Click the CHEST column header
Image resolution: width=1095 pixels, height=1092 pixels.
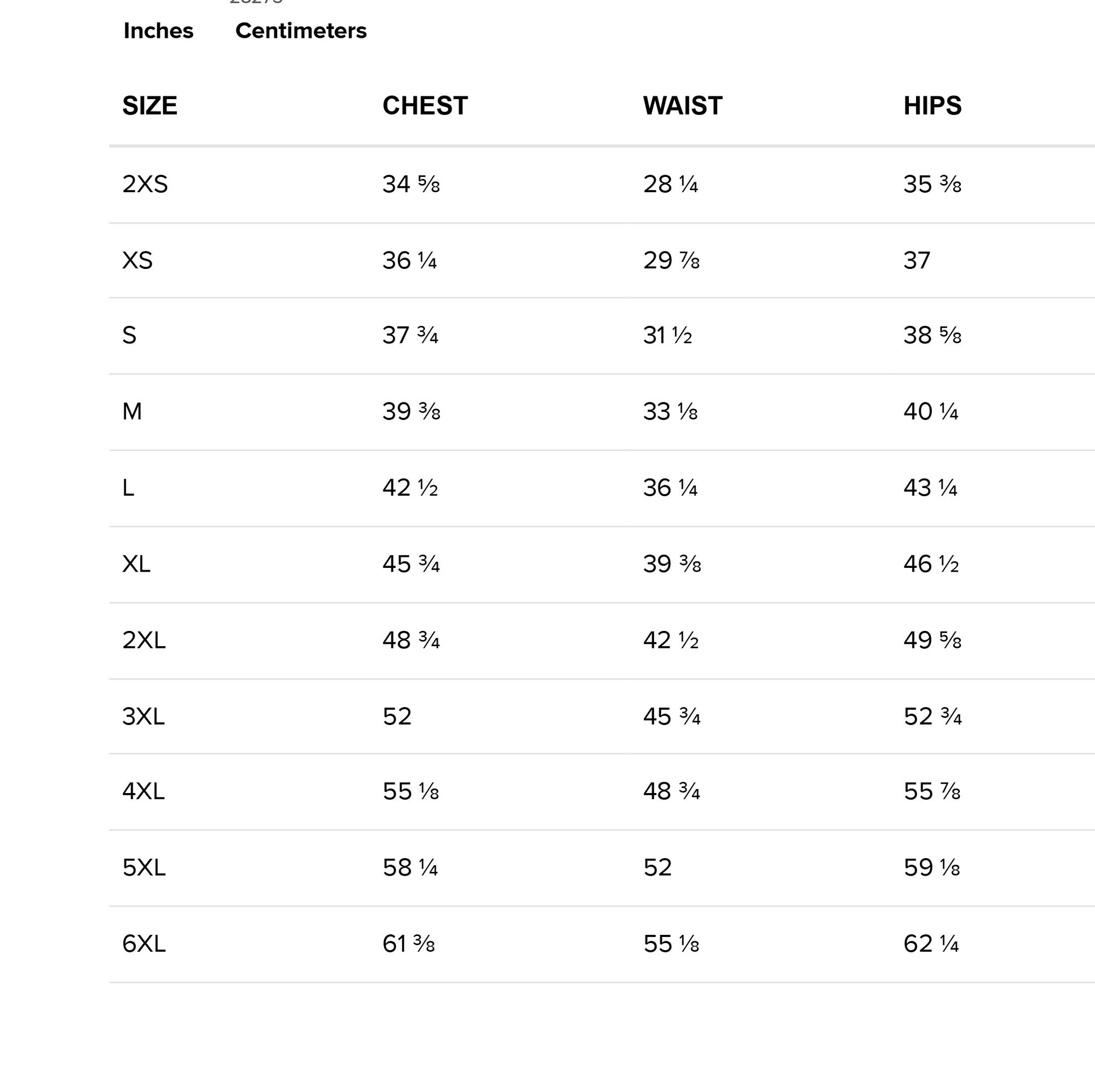[424, 106]
